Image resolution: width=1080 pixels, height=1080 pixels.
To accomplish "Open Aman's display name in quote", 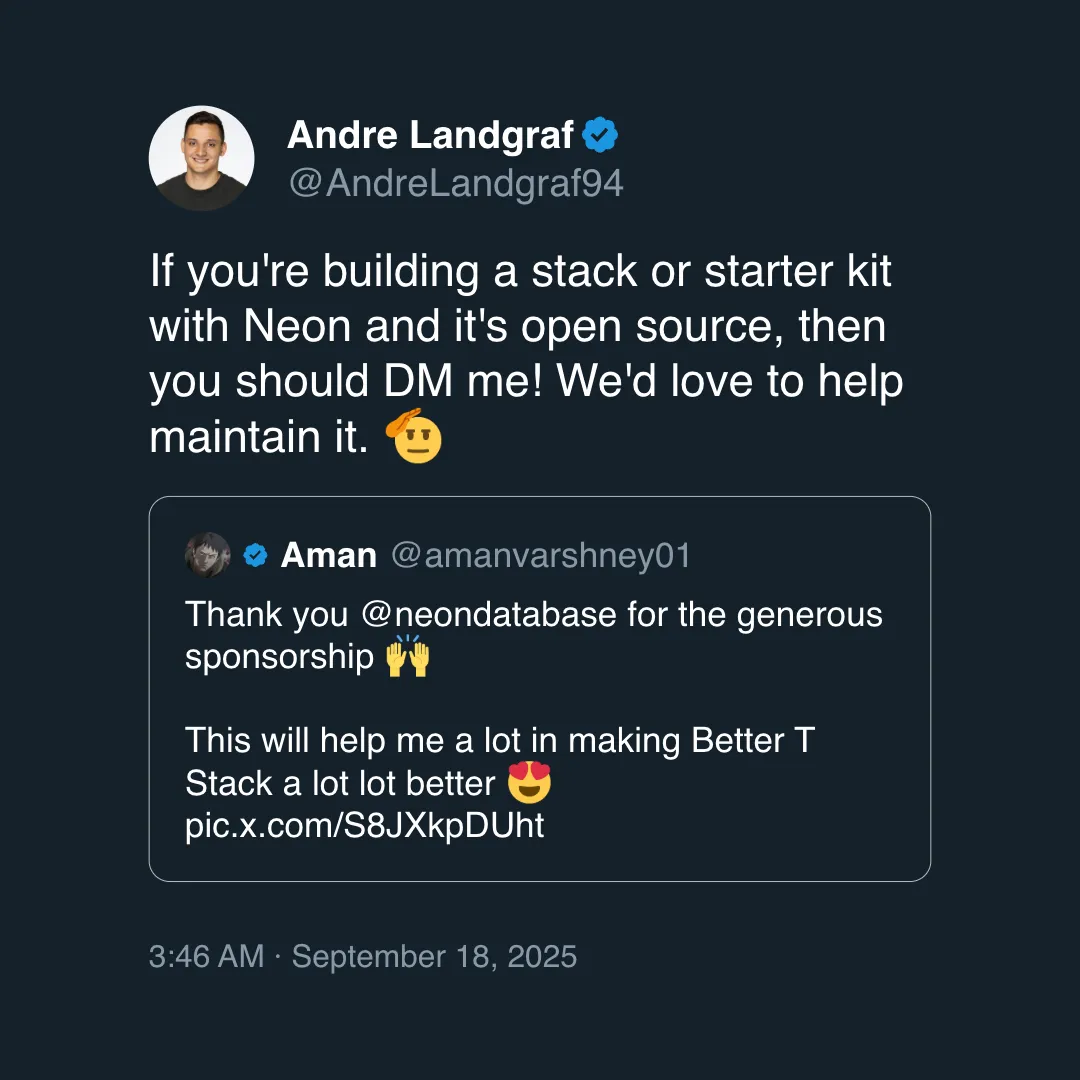I will click(329, 555).
